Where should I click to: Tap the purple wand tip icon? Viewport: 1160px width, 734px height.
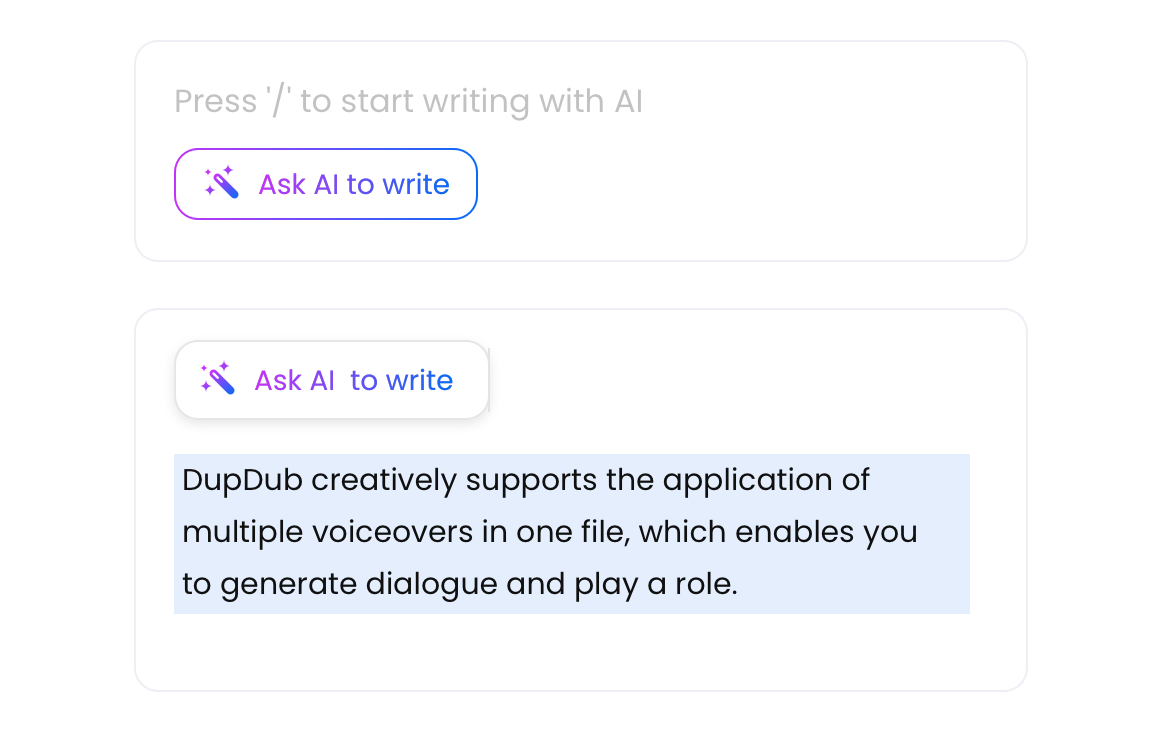(215, 176)
